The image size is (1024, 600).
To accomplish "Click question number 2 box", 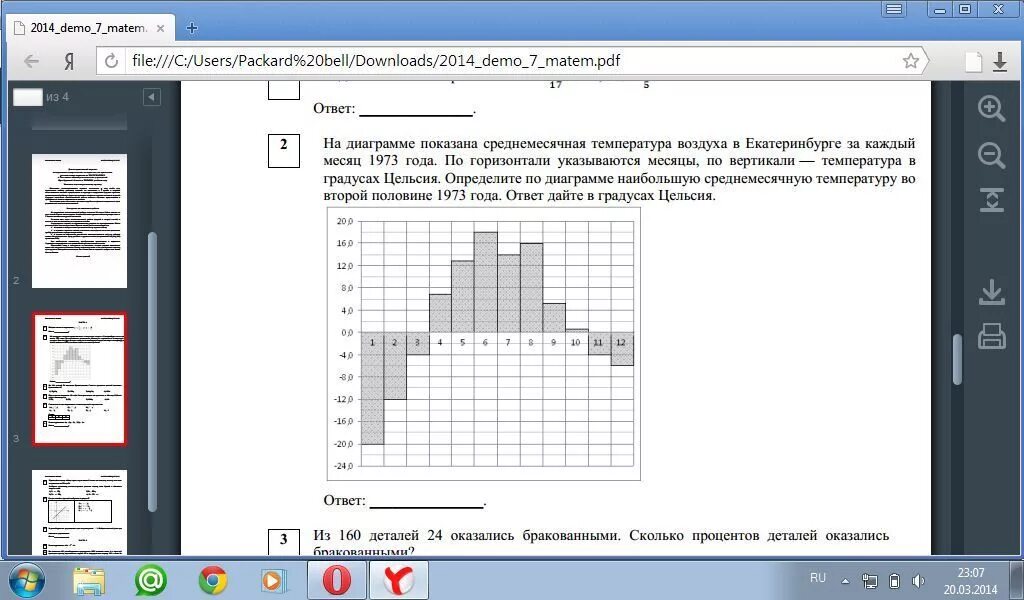I will pyautogui.click(x=283, y=151).
